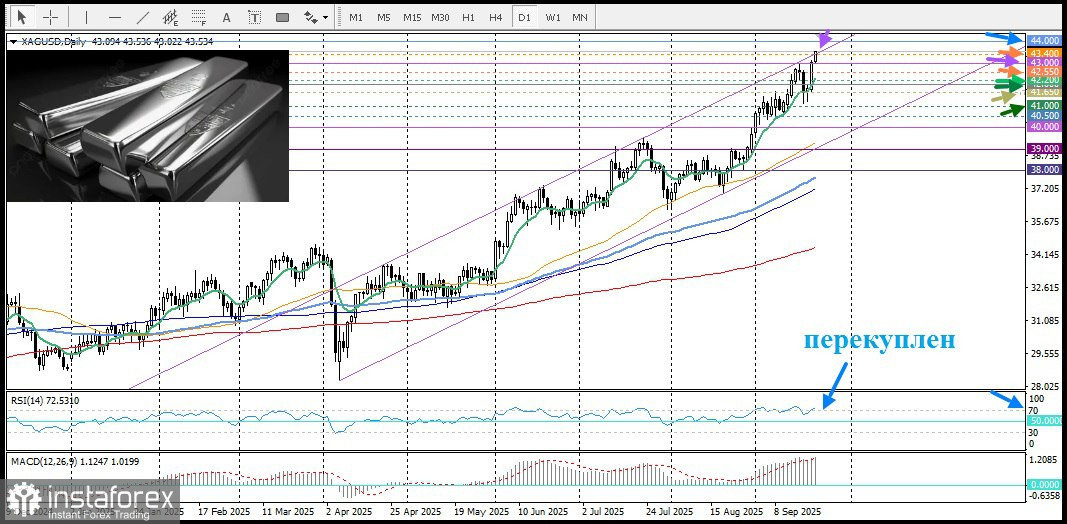
Task: Click the 40.000 price level label
Action: [x=1044, y=127]
